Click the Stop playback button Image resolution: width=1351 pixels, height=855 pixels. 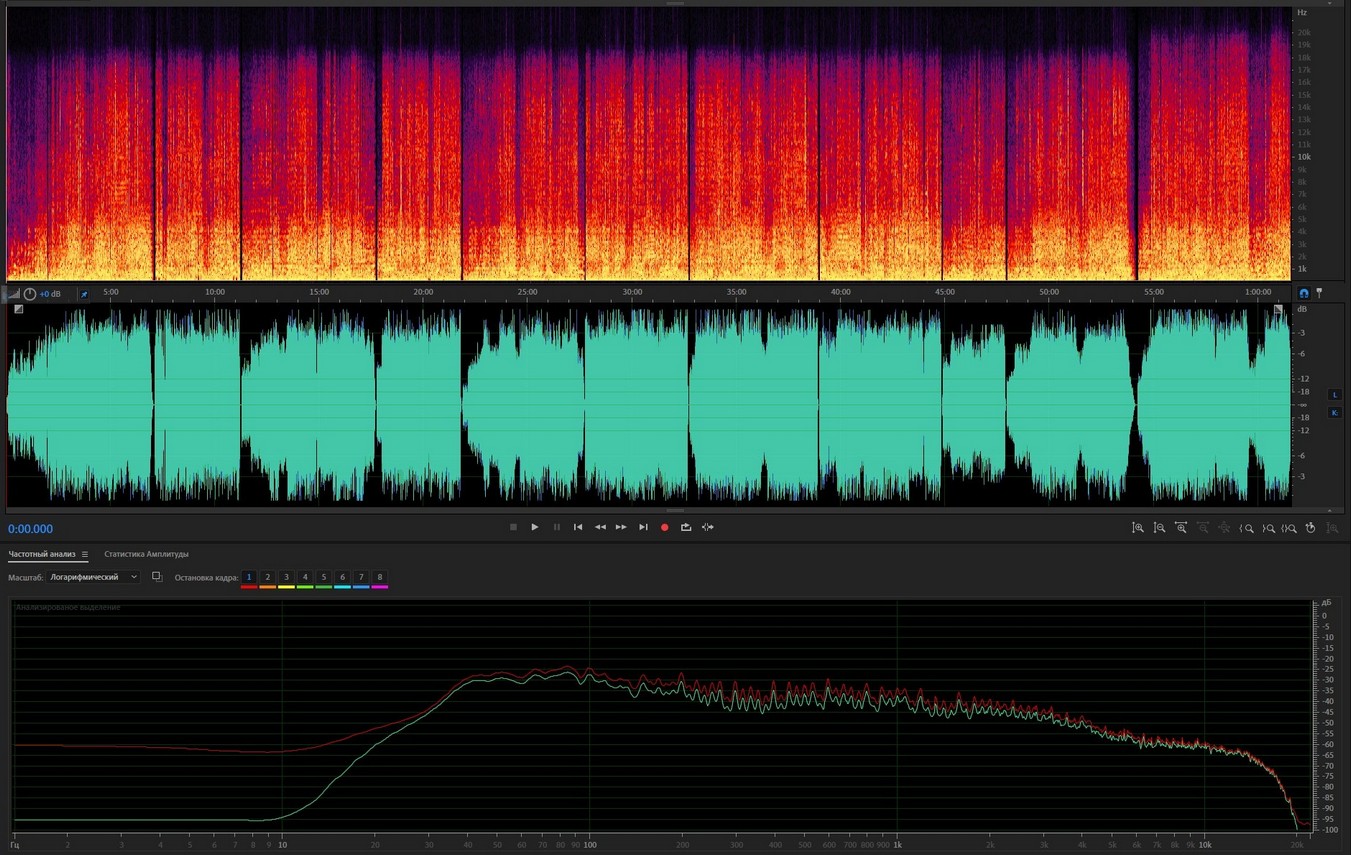[x=513, y=527]
